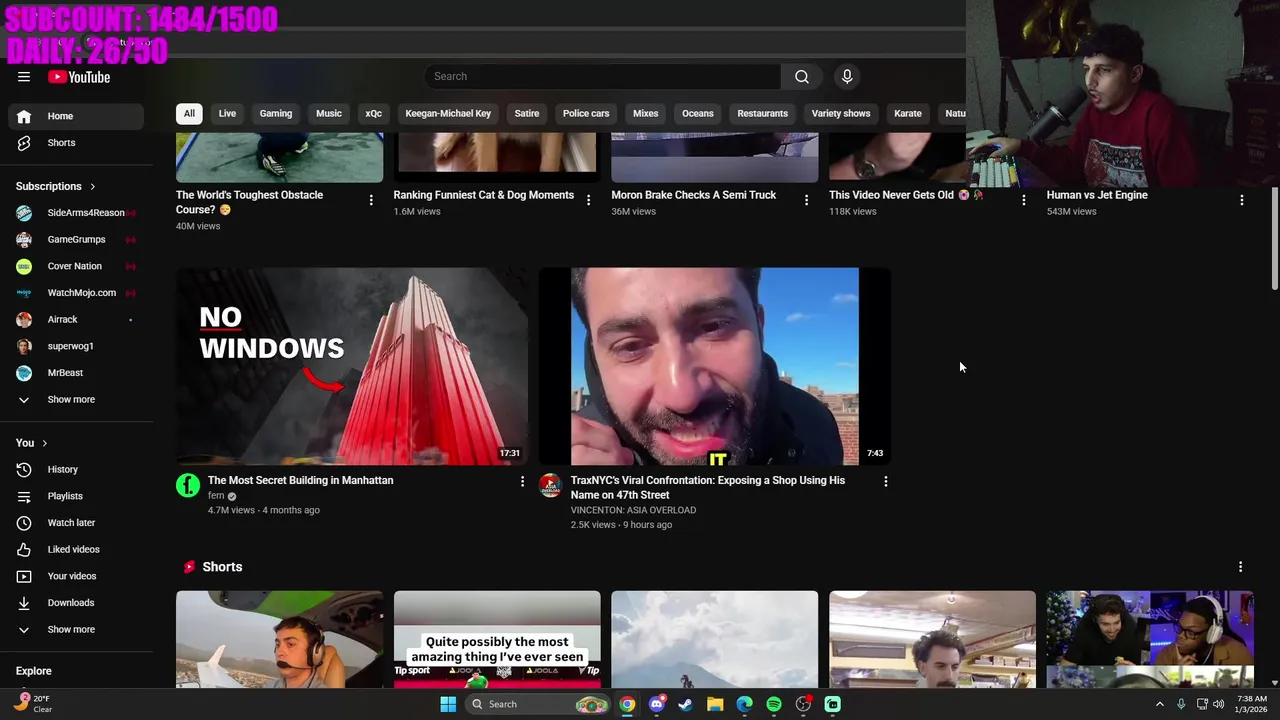Open Your videos in the sidebar
This screenshot has height=720, width=1280.
(76, 576)
